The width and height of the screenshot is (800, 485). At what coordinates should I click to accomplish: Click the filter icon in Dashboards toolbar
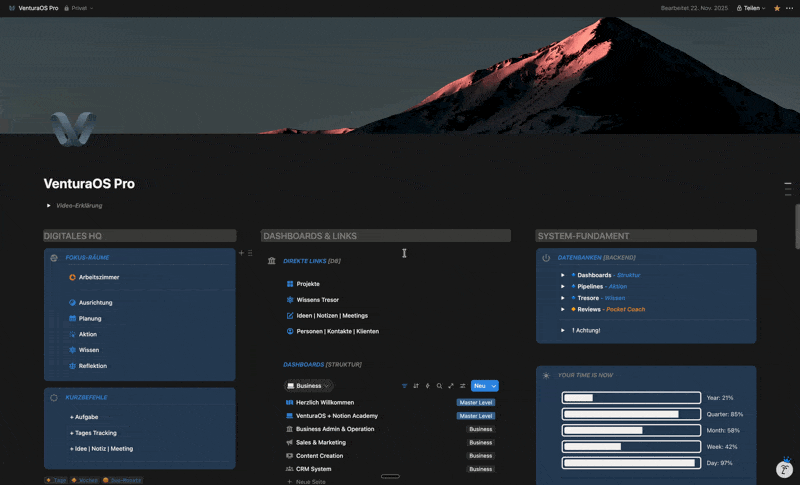tap(404, 385)
